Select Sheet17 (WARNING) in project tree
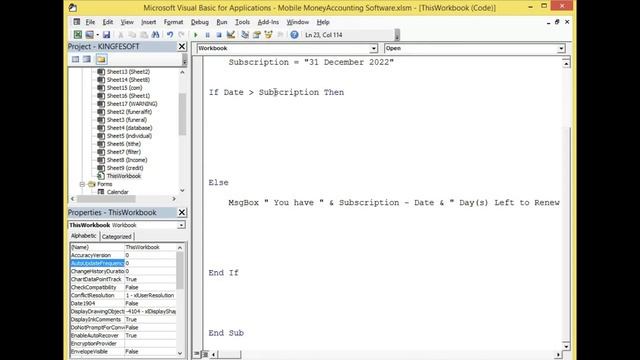The height and width of the screenshot is (360, 640). pyautogui.click(x=132, y=104)
